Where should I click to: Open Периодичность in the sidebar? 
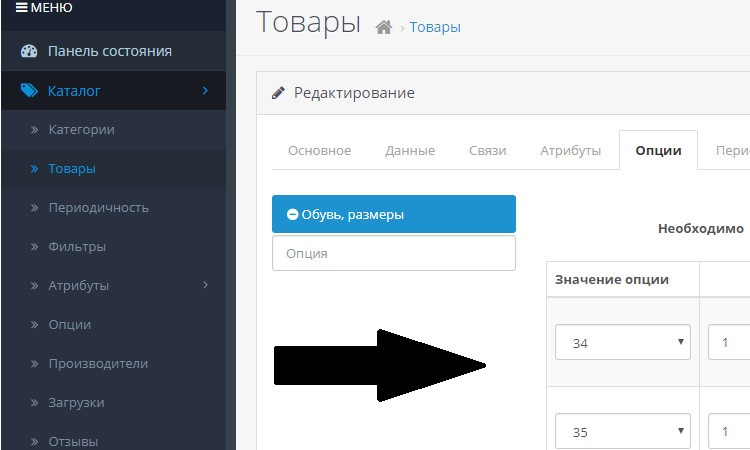click(113, 208)
